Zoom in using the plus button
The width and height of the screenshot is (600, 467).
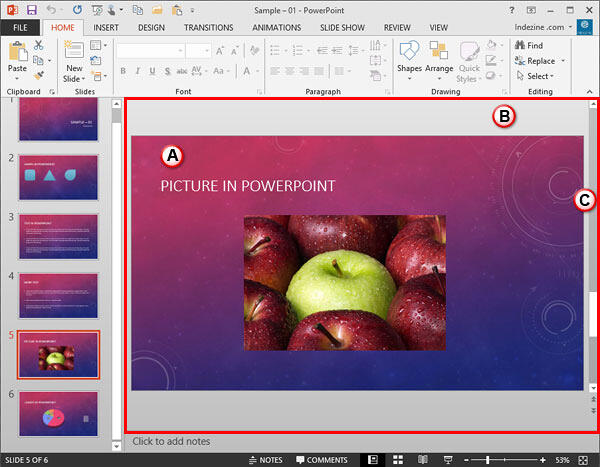point(543,460)
